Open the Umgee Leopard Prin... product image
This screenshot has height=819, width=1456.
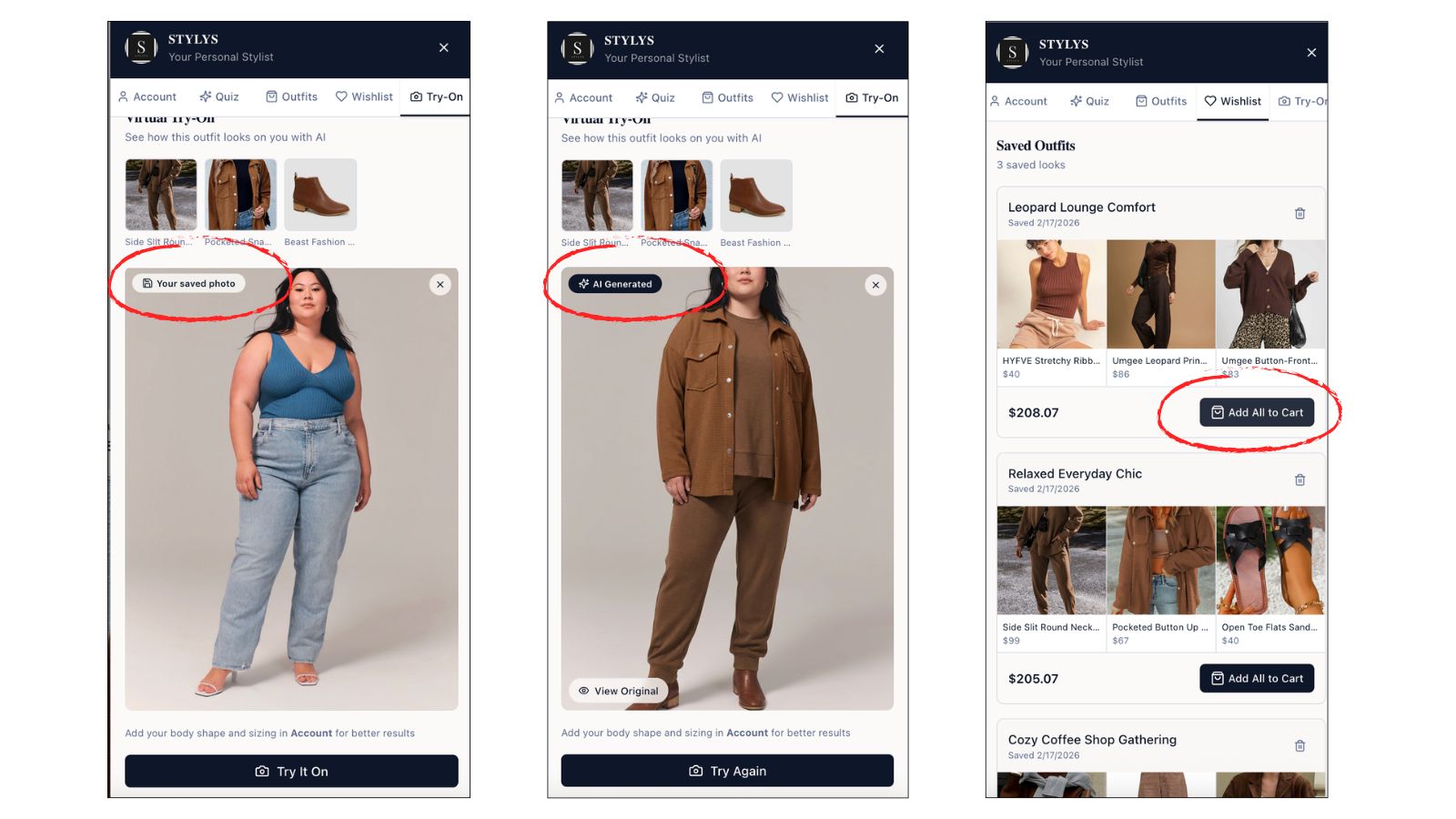1161,295
